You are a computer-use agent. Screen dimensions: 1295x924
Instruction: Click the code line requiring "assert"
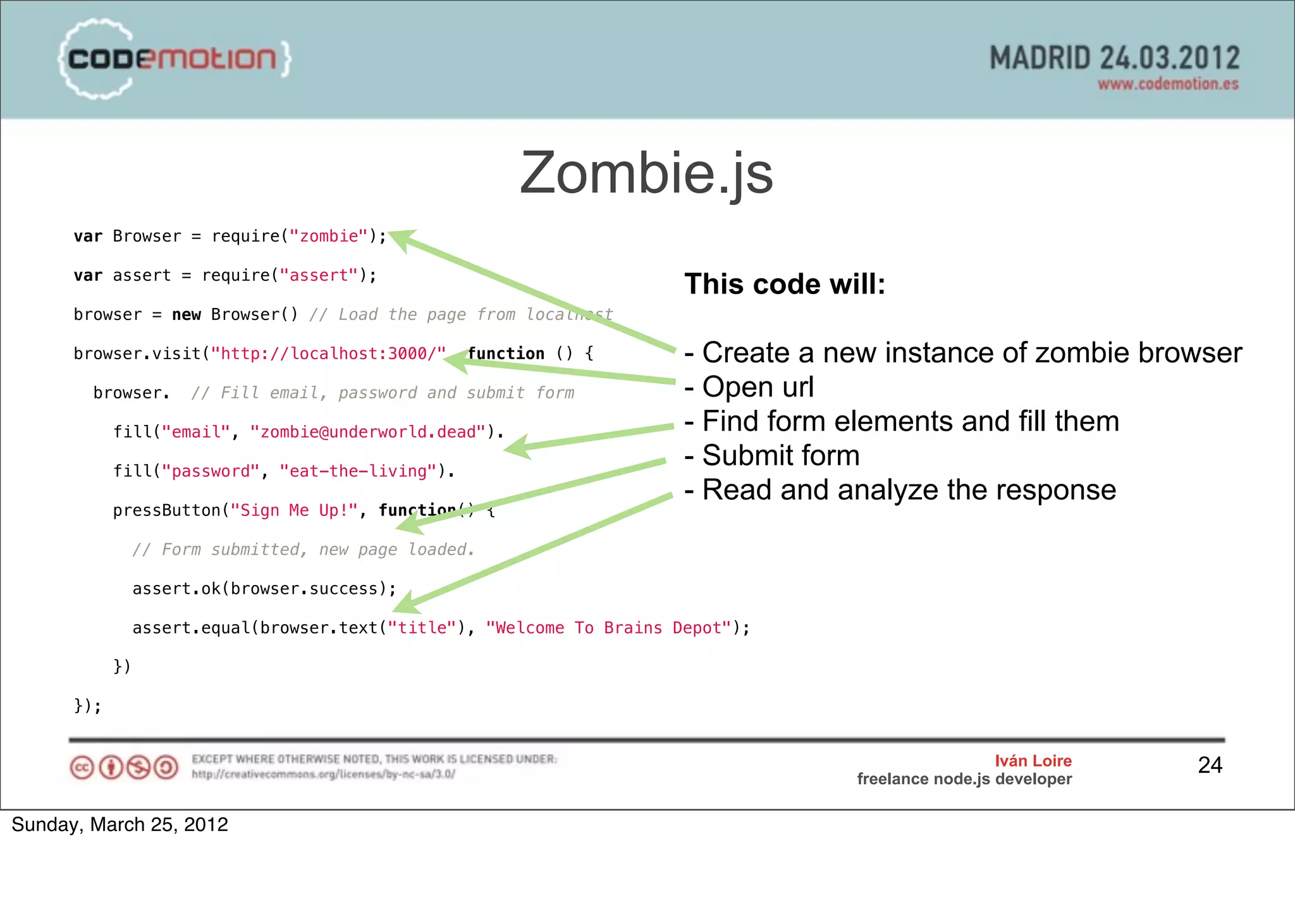pyautogui.click(x=225, y=276)
